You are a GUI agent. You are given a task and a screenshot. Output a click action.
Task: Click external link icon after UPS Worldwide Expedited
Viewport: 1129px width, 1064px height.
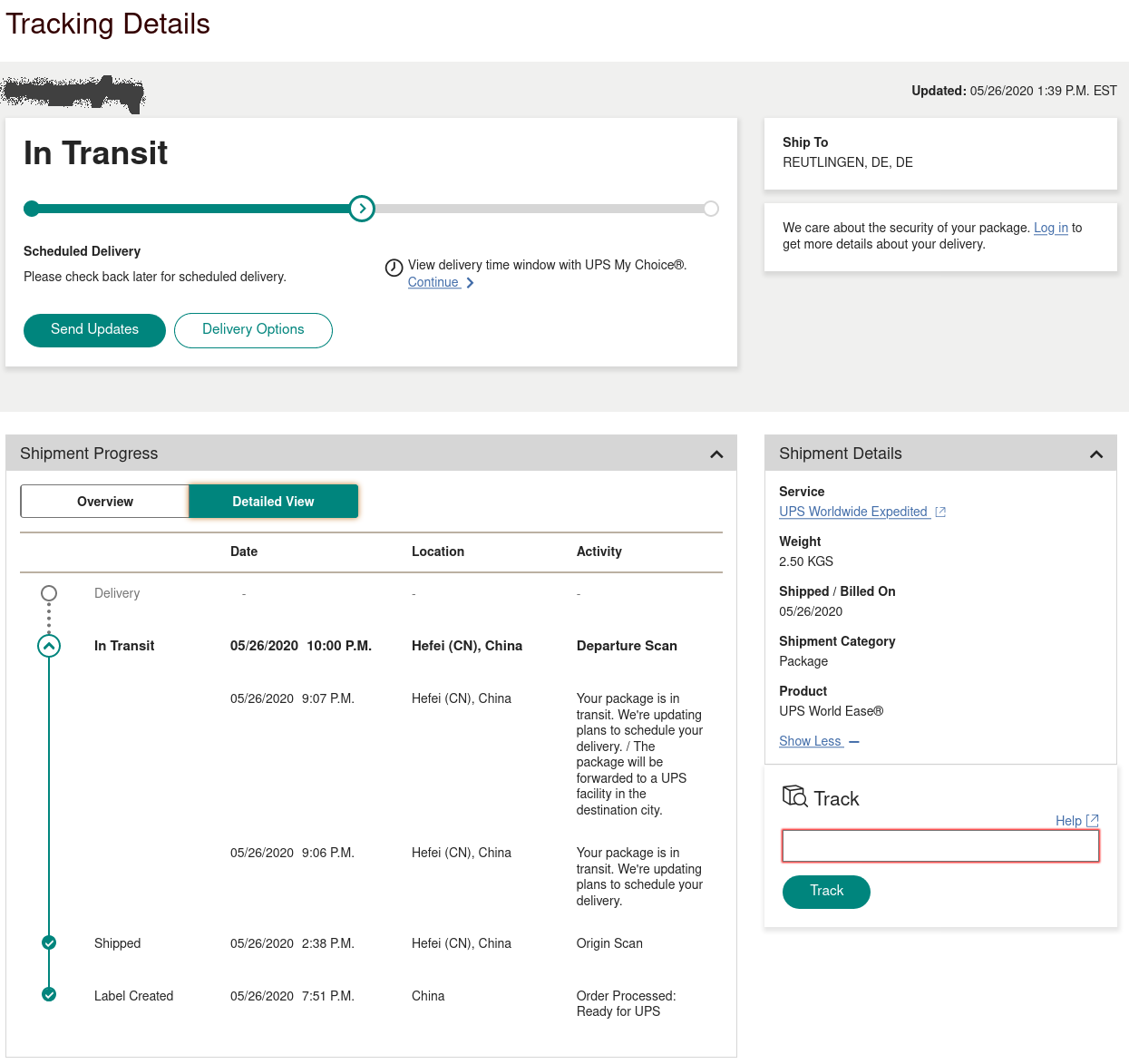pos(940,512)
